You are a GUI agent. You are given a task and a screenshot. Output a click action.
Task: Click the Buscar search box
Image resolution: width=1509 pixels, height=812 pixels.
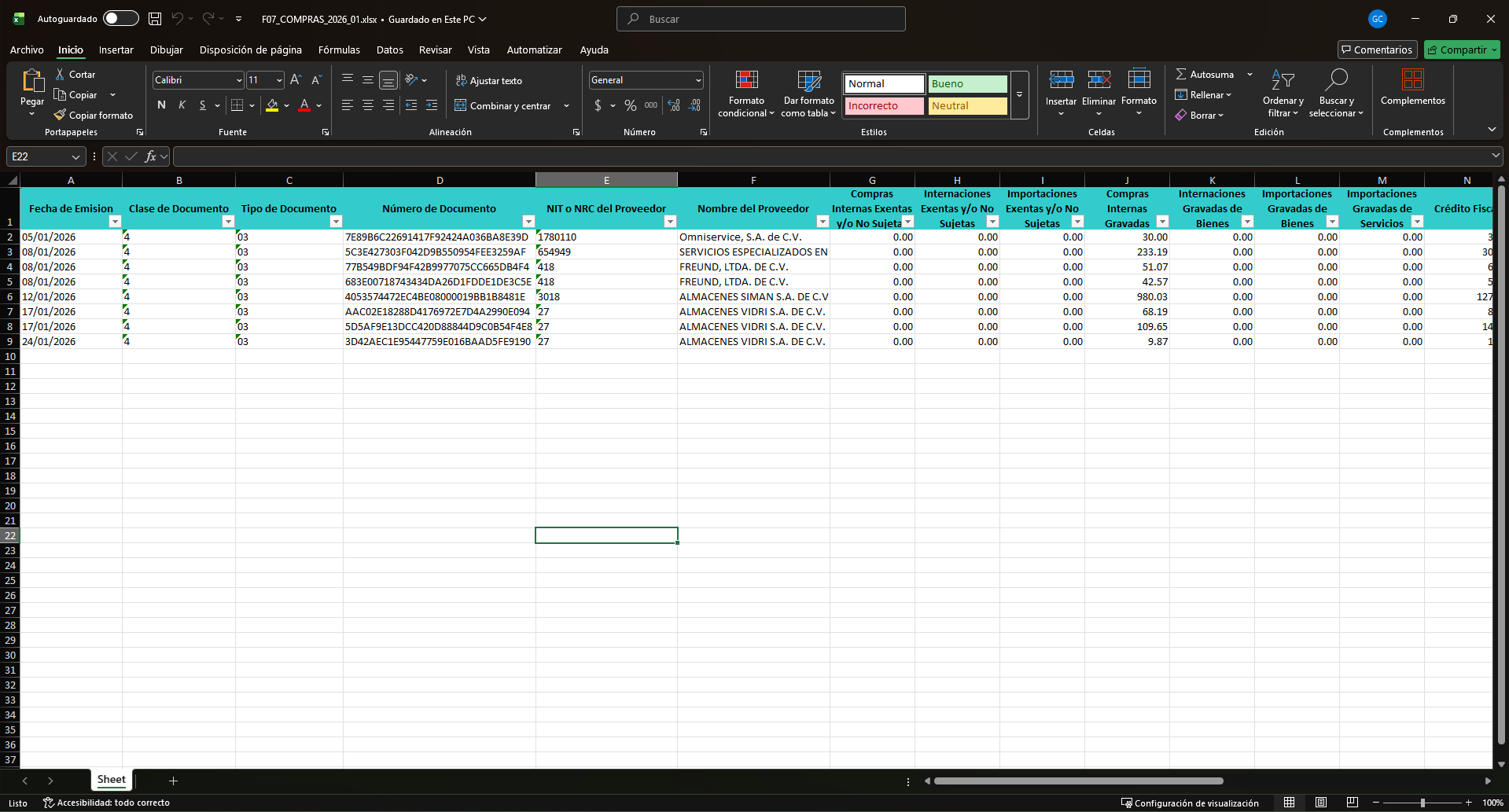coord(761,19)
